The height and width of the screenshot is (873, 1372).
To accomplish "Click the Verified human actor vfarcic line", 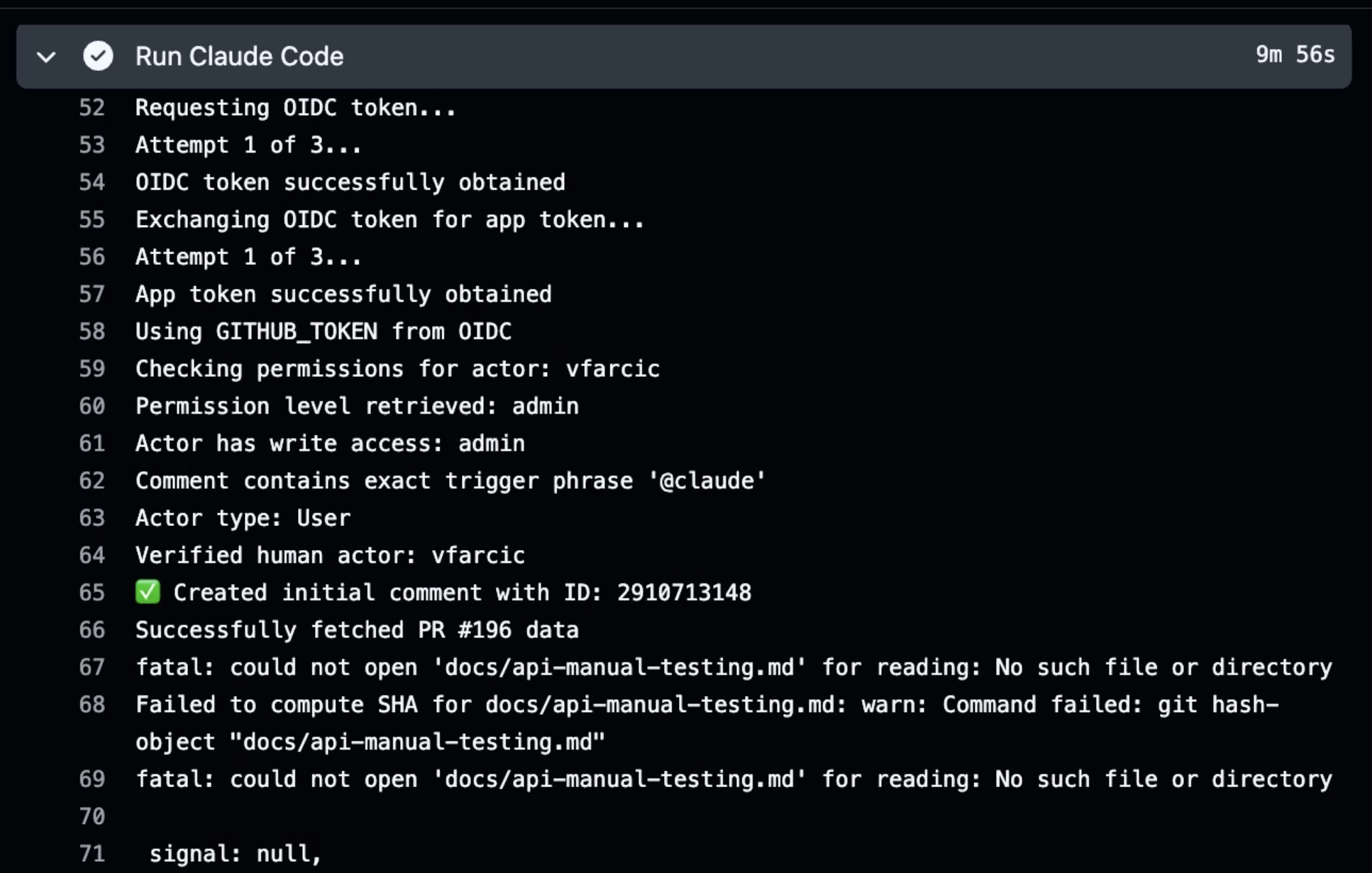I will [x=330, y=555].
